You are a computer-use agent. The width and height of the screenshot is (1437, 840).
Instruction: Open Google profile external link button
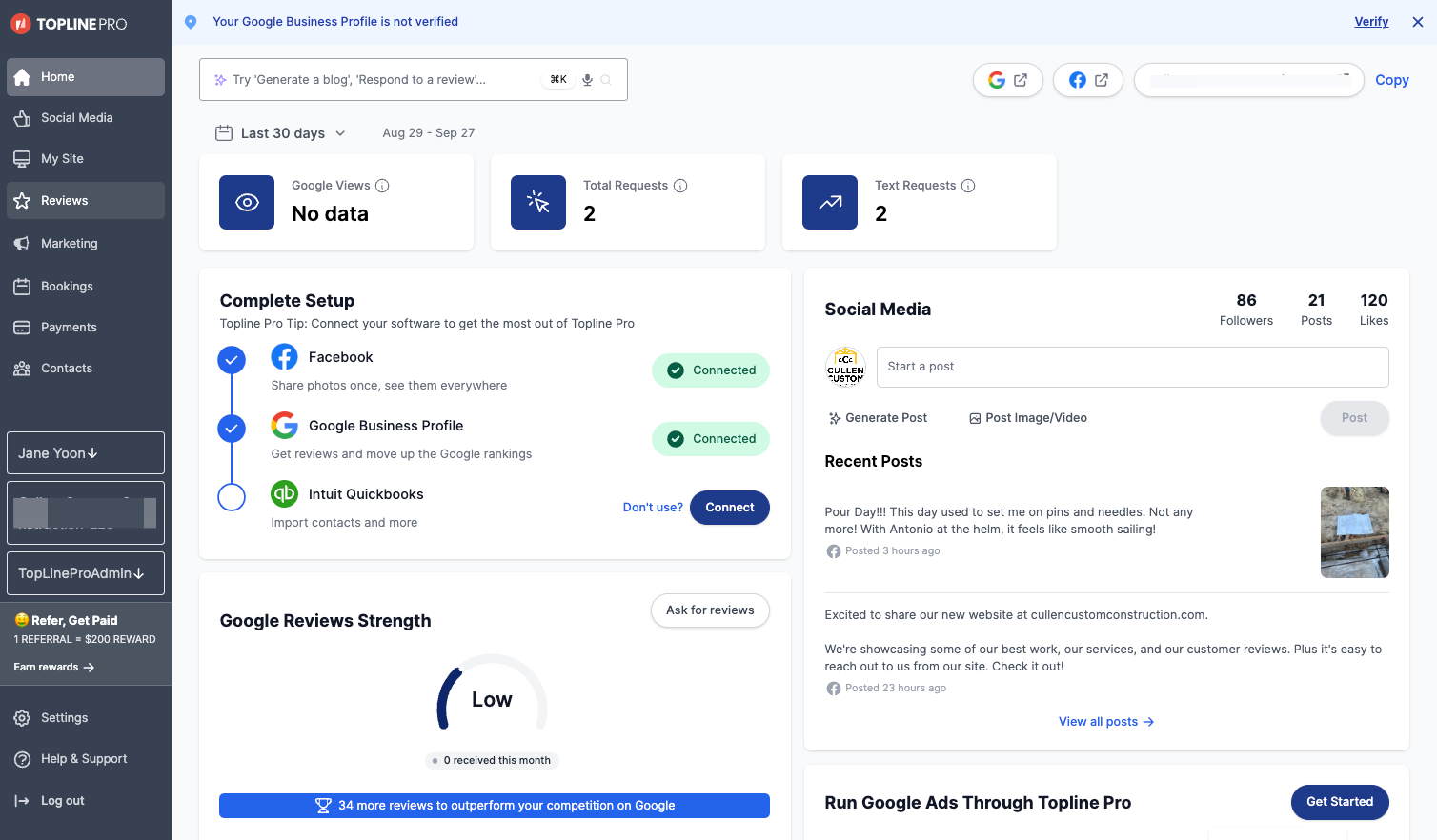[x=1008, y=80]
